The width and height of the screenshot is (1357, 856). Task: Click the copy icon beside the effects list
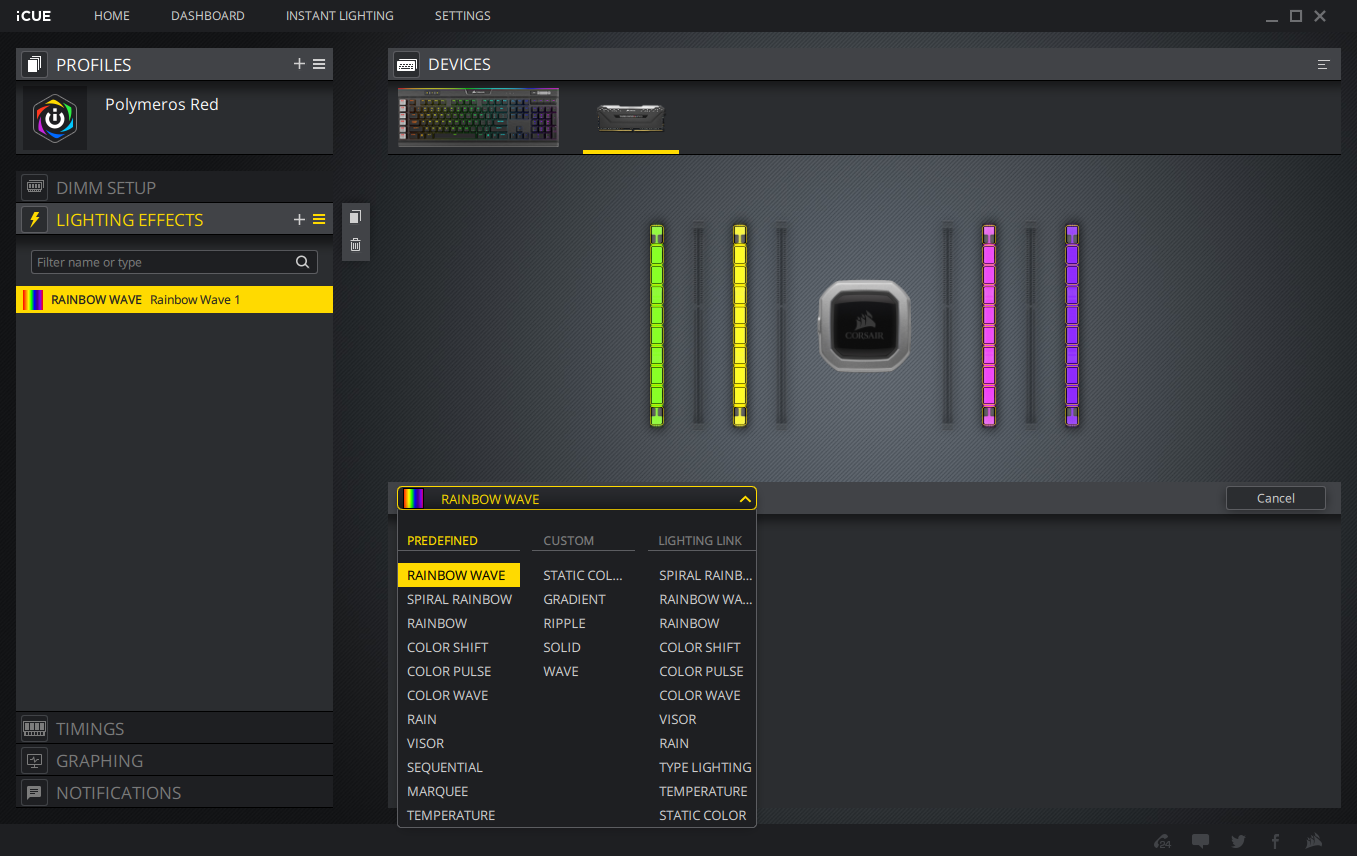click(x=355, y=218)
